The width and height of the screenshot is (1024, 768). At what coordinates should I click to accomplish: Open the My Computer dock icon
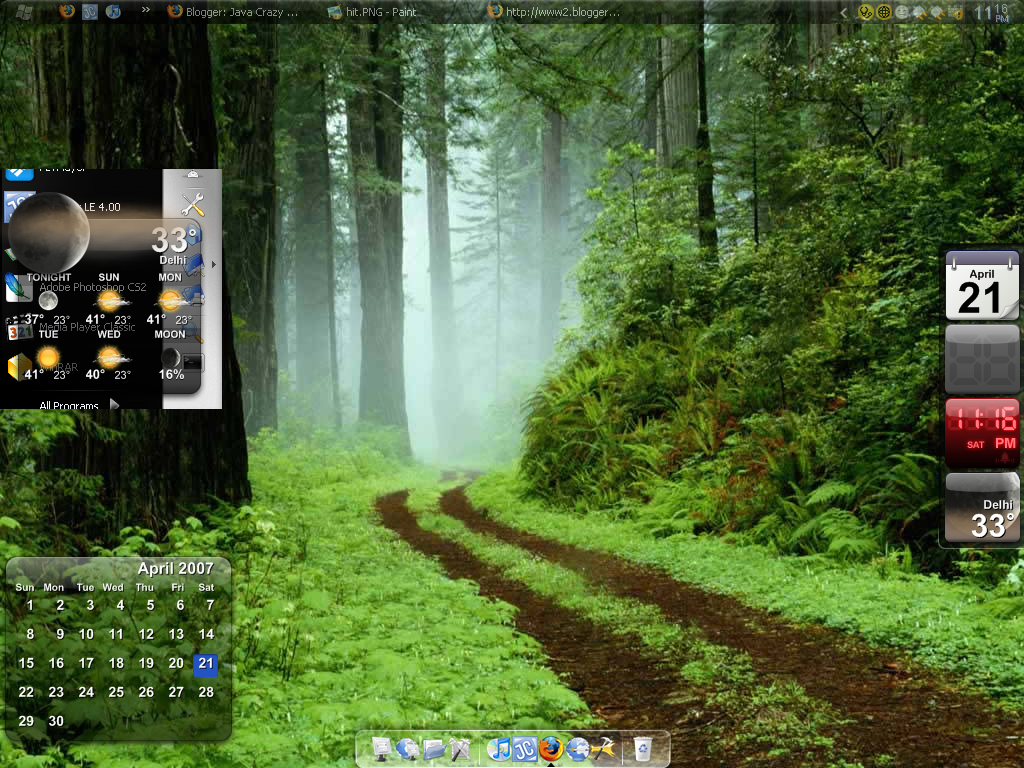[x=382, y=748]
